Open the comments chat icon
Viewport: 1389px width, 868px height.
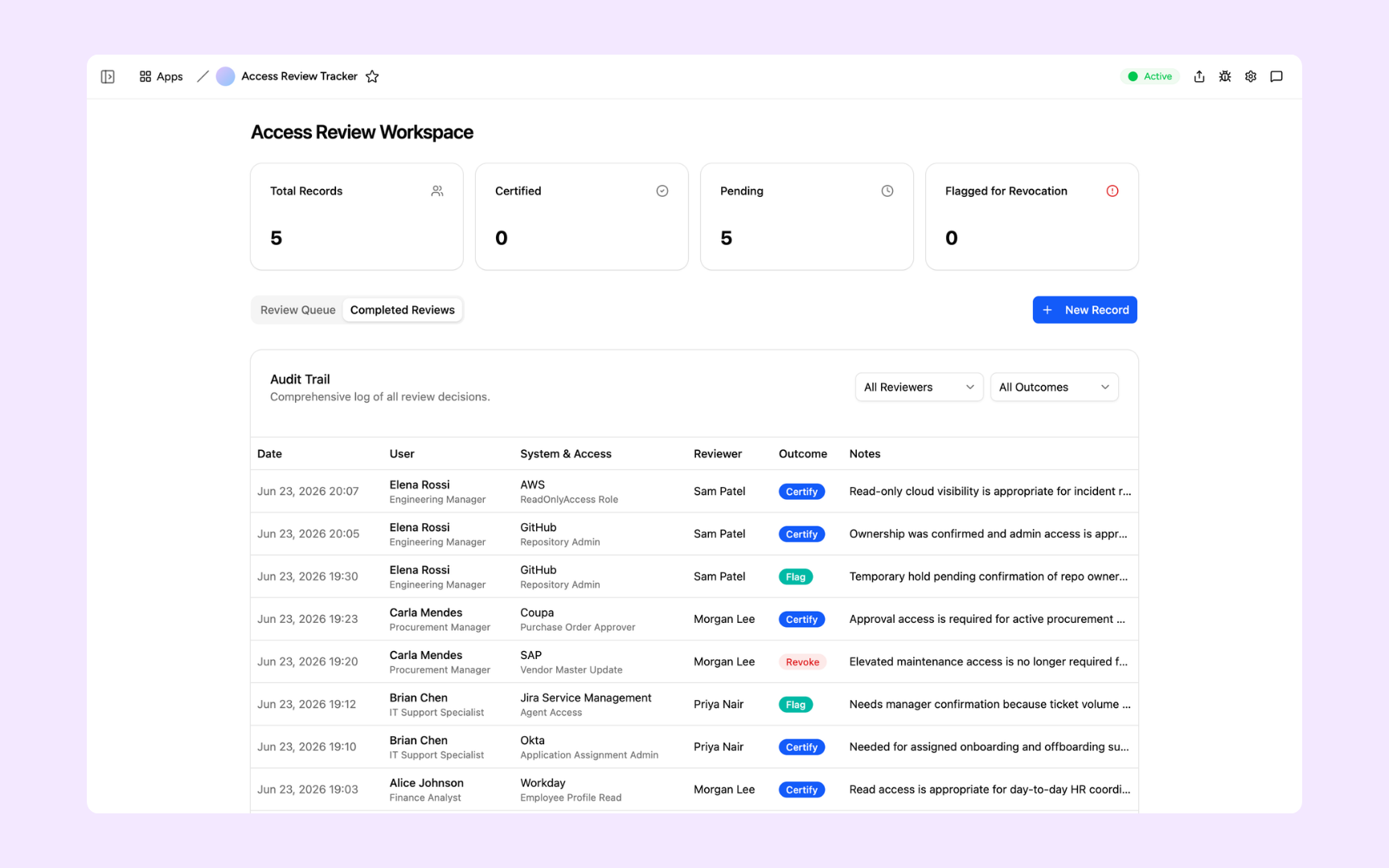[x=1276, y=76]
